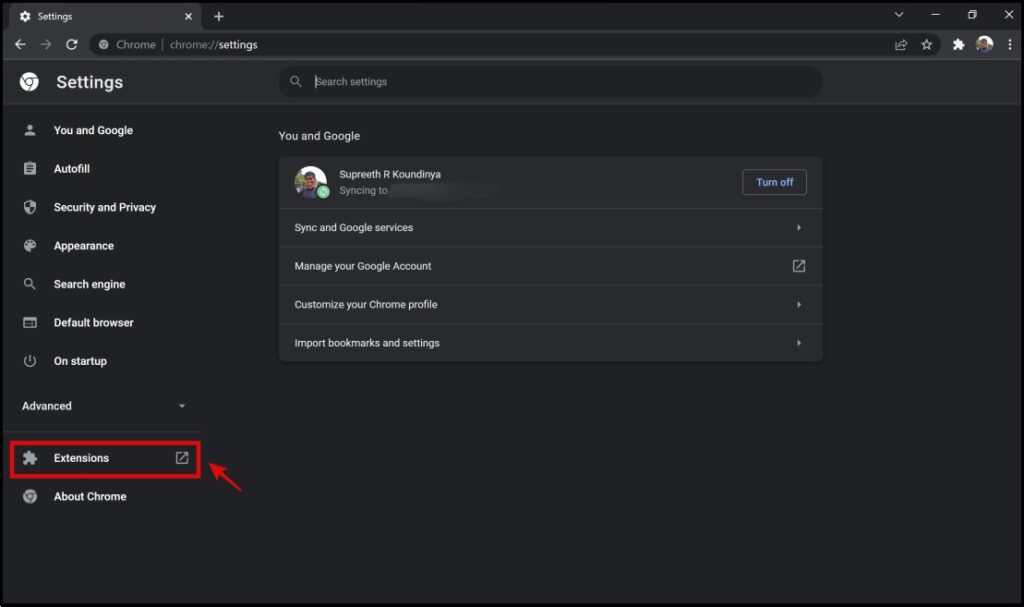The height and width of the screenshot is (607, 1024).
Task: Open Appearance settings
Action: (x=84, y=246)
